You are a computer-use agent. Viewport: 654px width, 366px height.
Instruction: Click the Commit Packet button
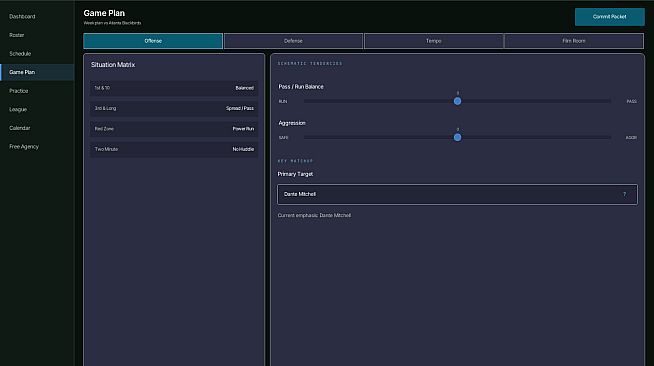click(x=609, y=17)
